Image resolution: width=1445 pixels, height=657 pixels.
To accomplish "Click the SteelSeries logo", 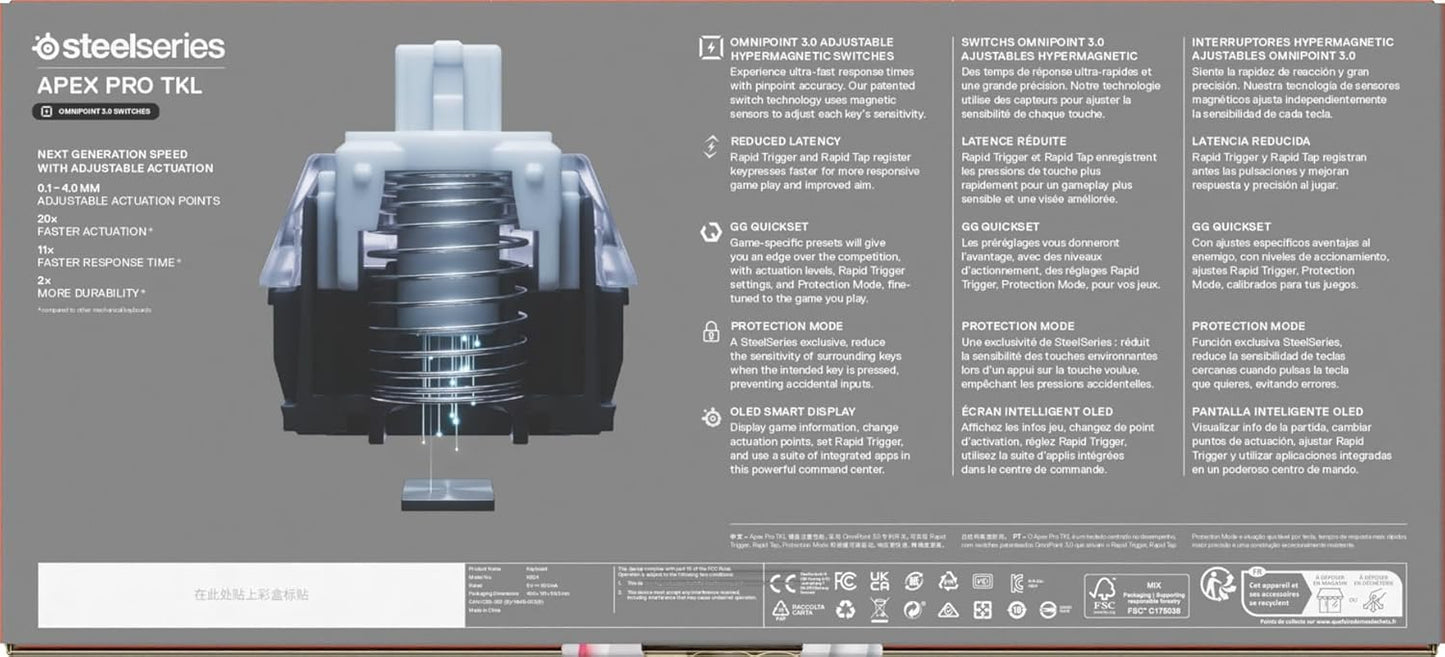I will point(128,47).
